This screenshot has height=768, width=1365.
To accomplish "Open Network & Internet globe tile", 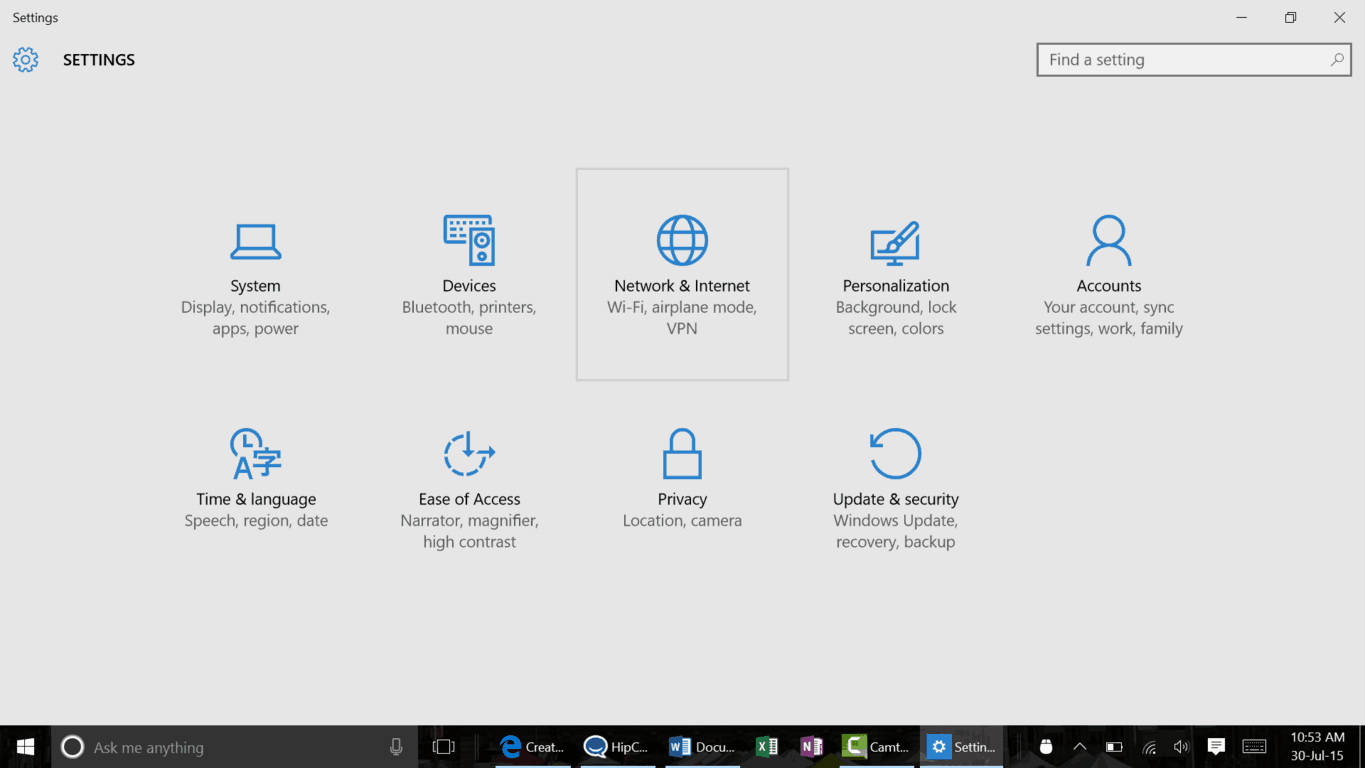I will [682, 275].
